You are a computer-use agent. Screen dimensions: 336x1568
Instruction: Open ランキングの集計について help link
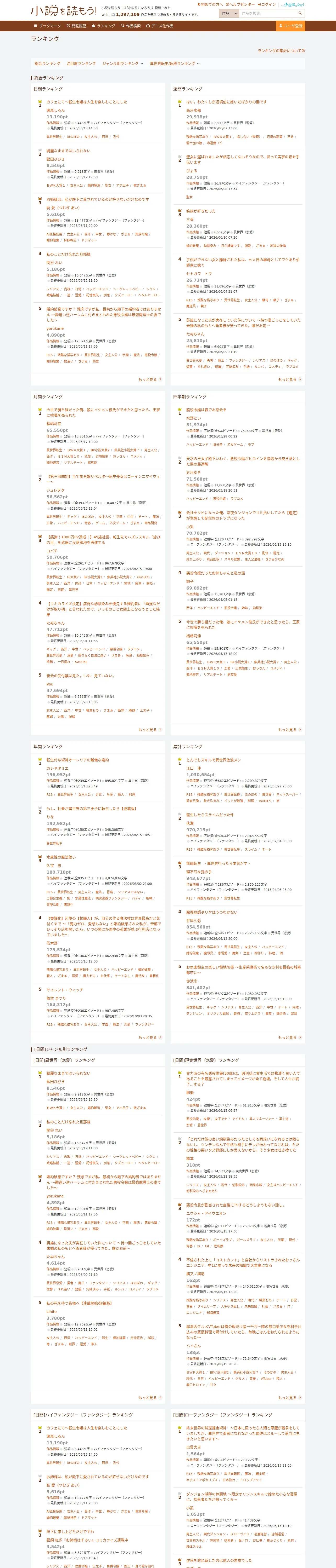(281, 50)
